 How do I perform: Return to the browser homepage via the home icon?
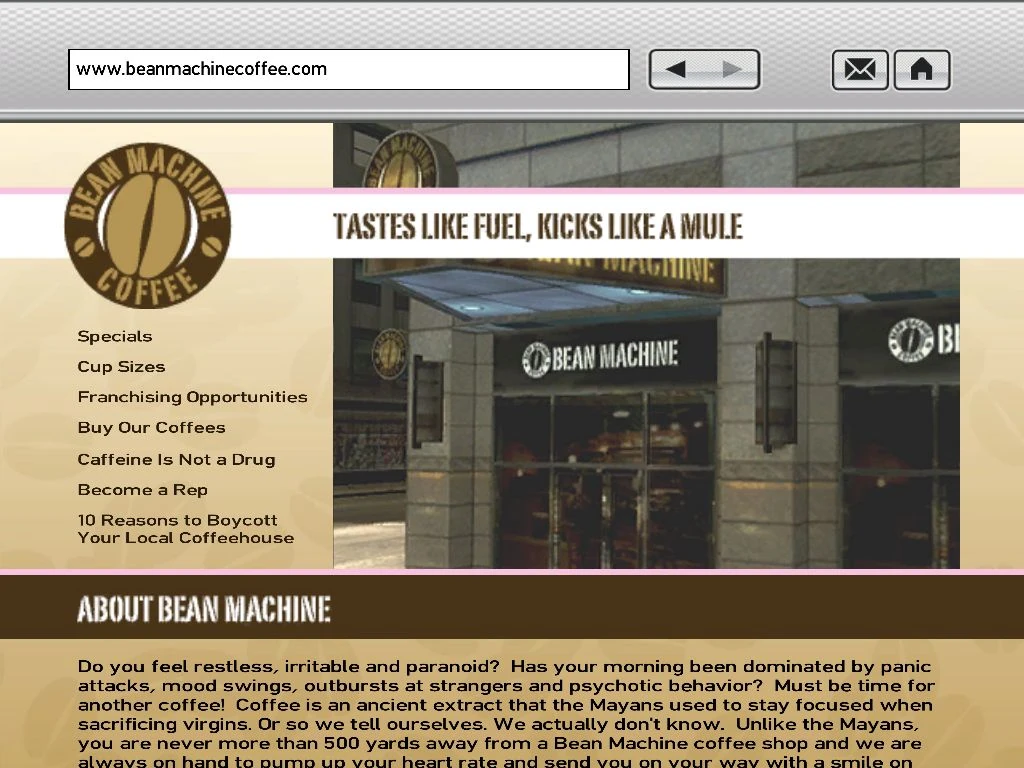click(x=921, y=69)
